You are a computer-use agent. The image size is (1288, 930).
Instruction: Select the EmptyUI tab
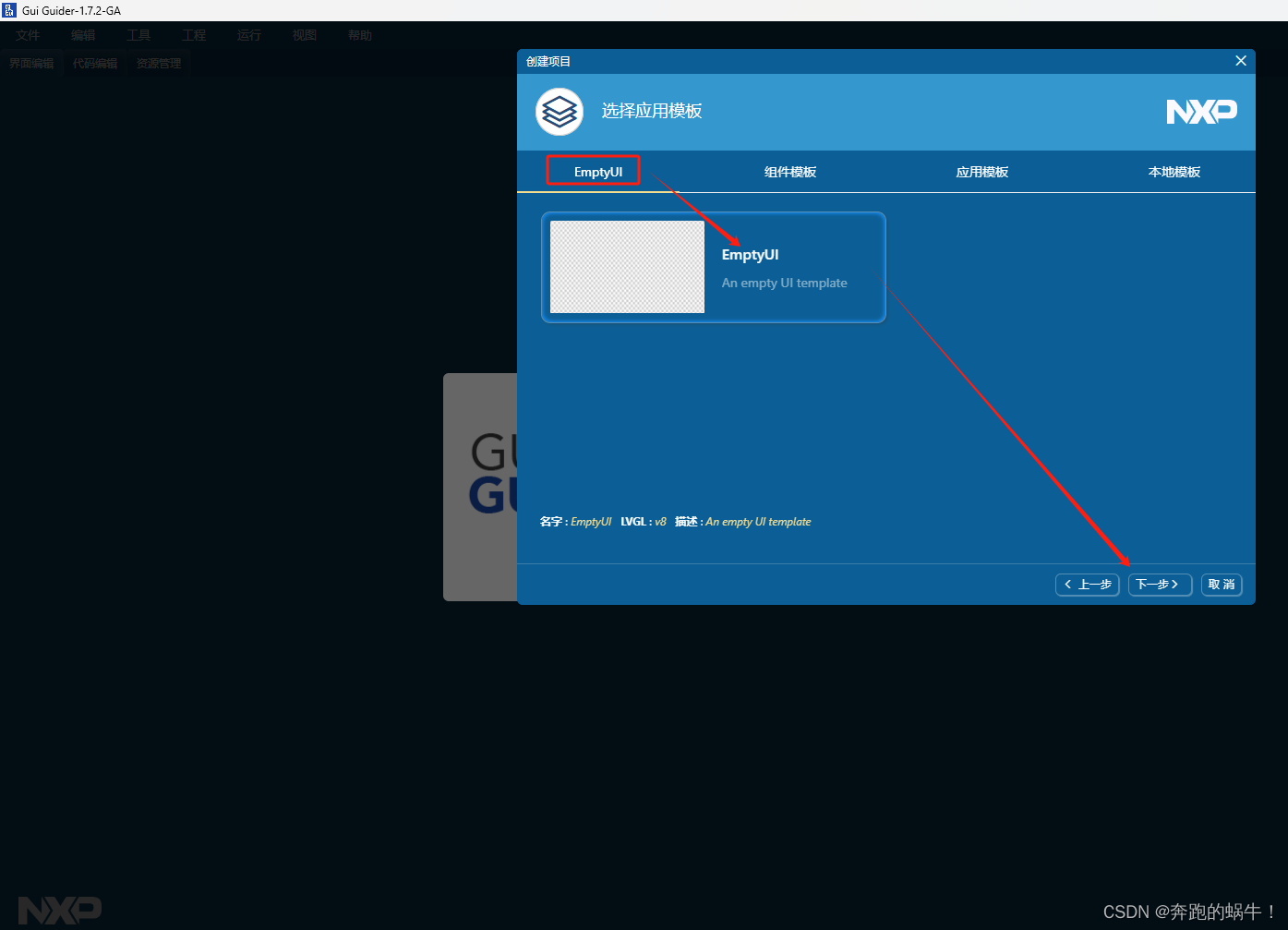tap(598, 172)
